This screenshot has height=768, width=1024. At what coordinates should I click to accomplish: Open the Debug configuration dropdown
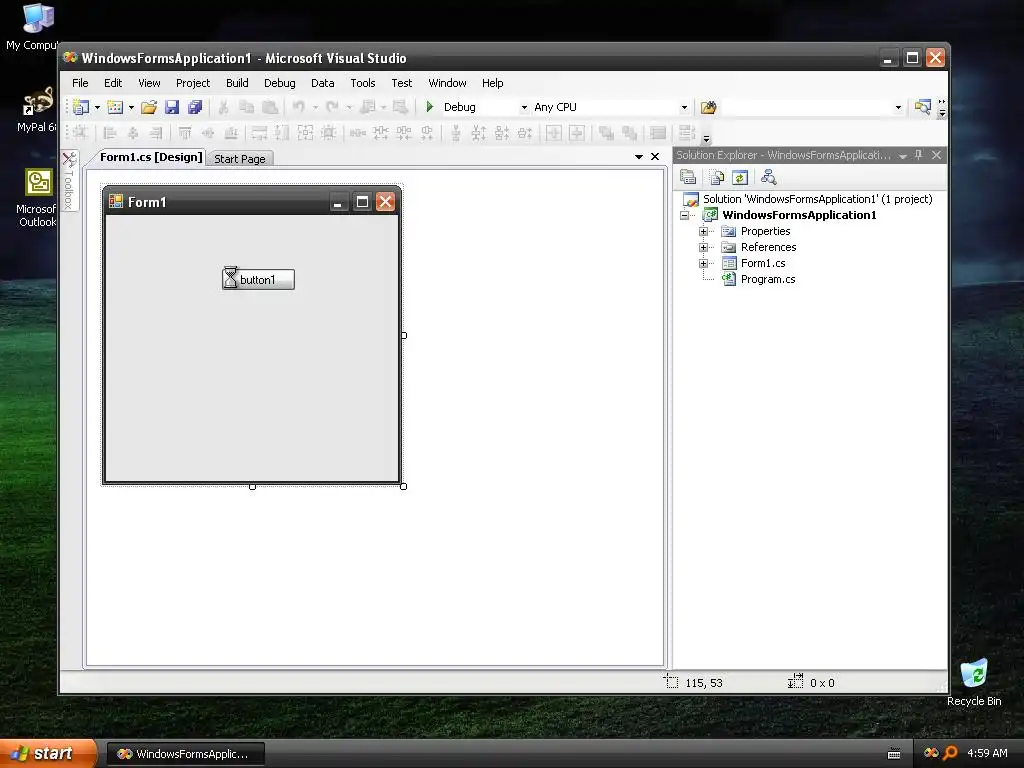[x=524, y=107]
